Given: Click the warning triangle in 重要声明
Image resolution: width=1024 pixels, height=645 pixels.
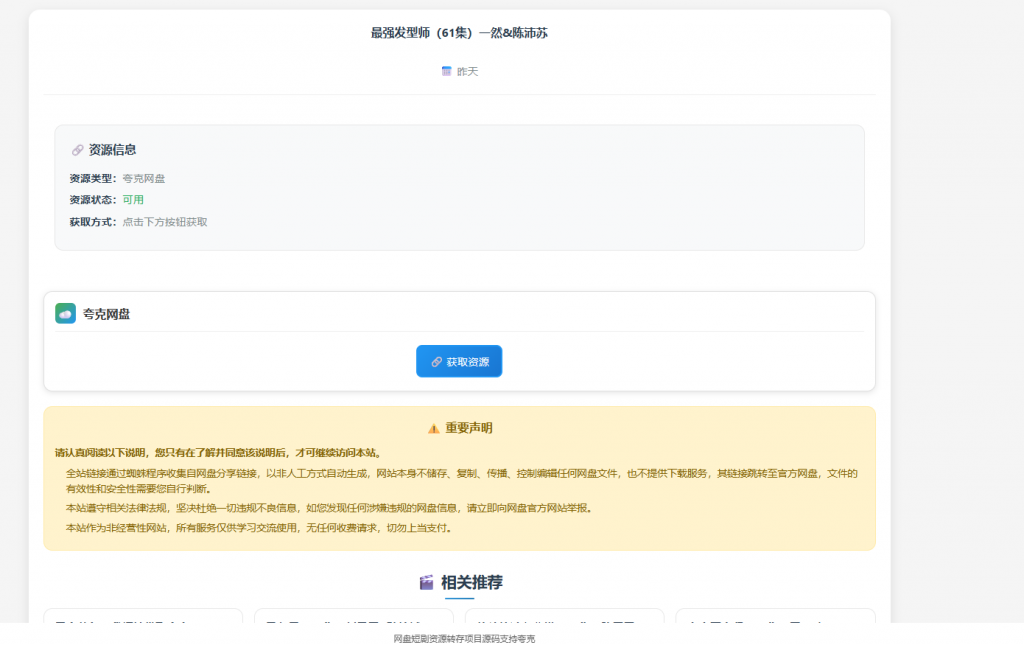Looking at the screenshot, I should pos(432,427).
